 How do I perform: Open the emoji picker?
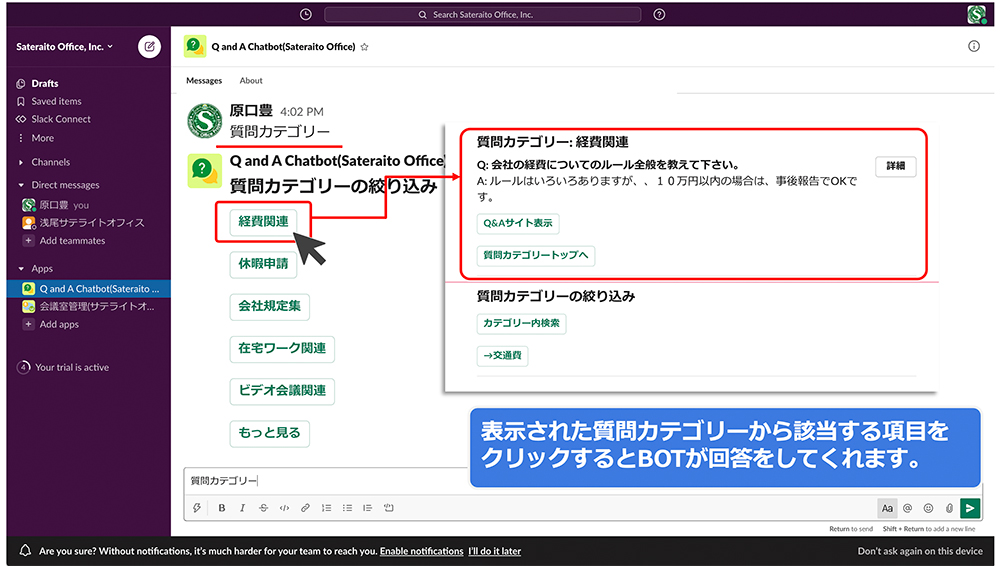929,508
